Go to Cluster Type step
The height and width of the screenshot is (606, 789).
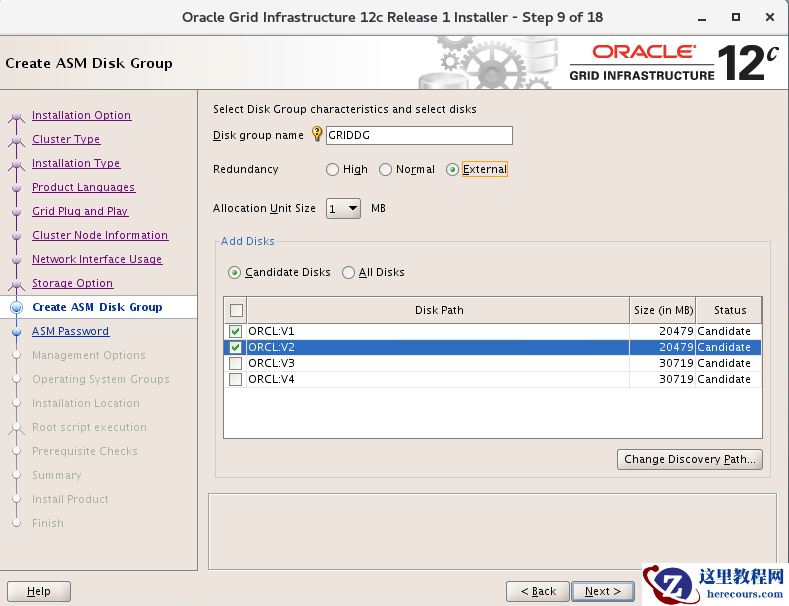66,139
